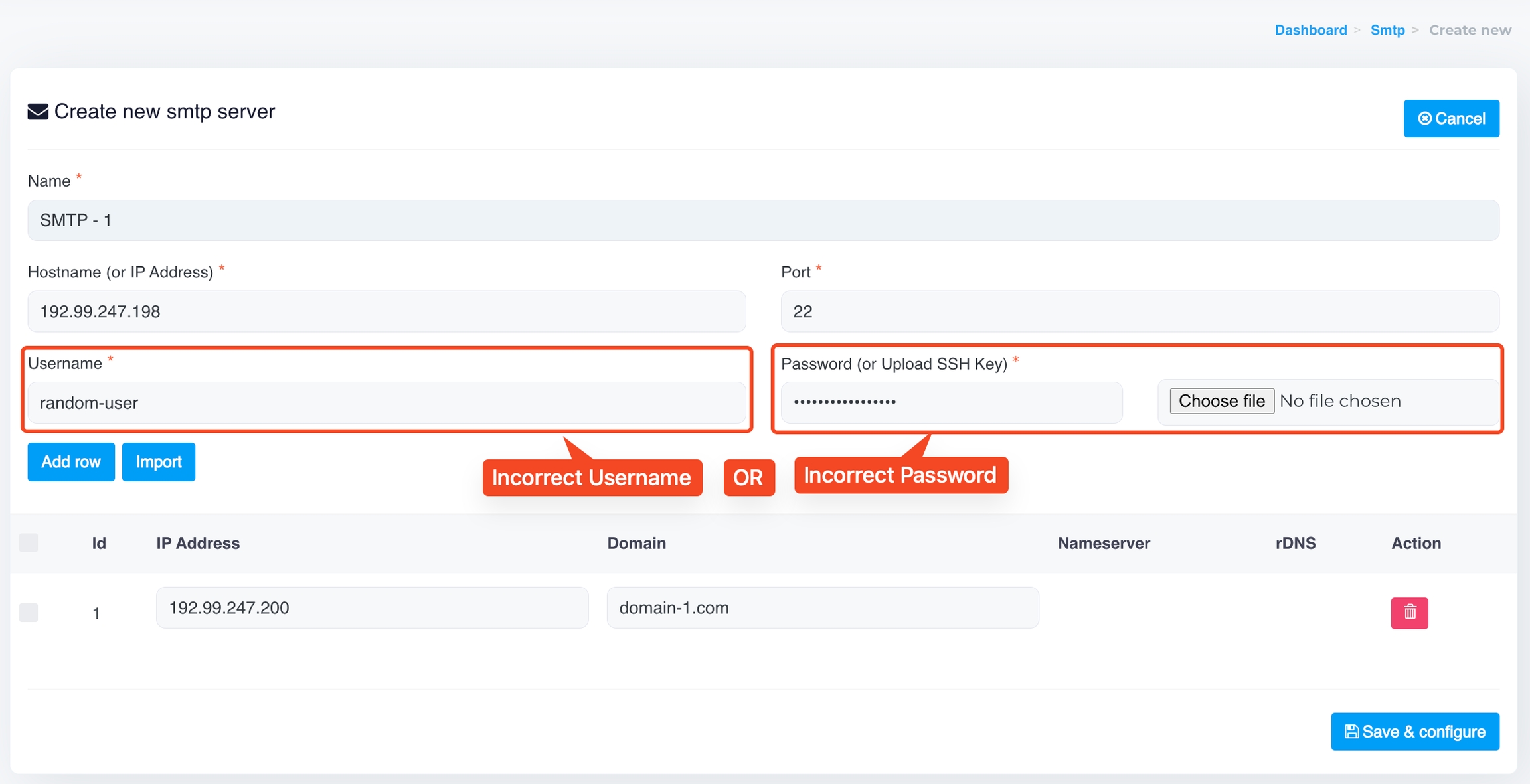Click the envelope icon beside the title
The height and width of the screenshot is (784, 1530).
pos(38,112)
